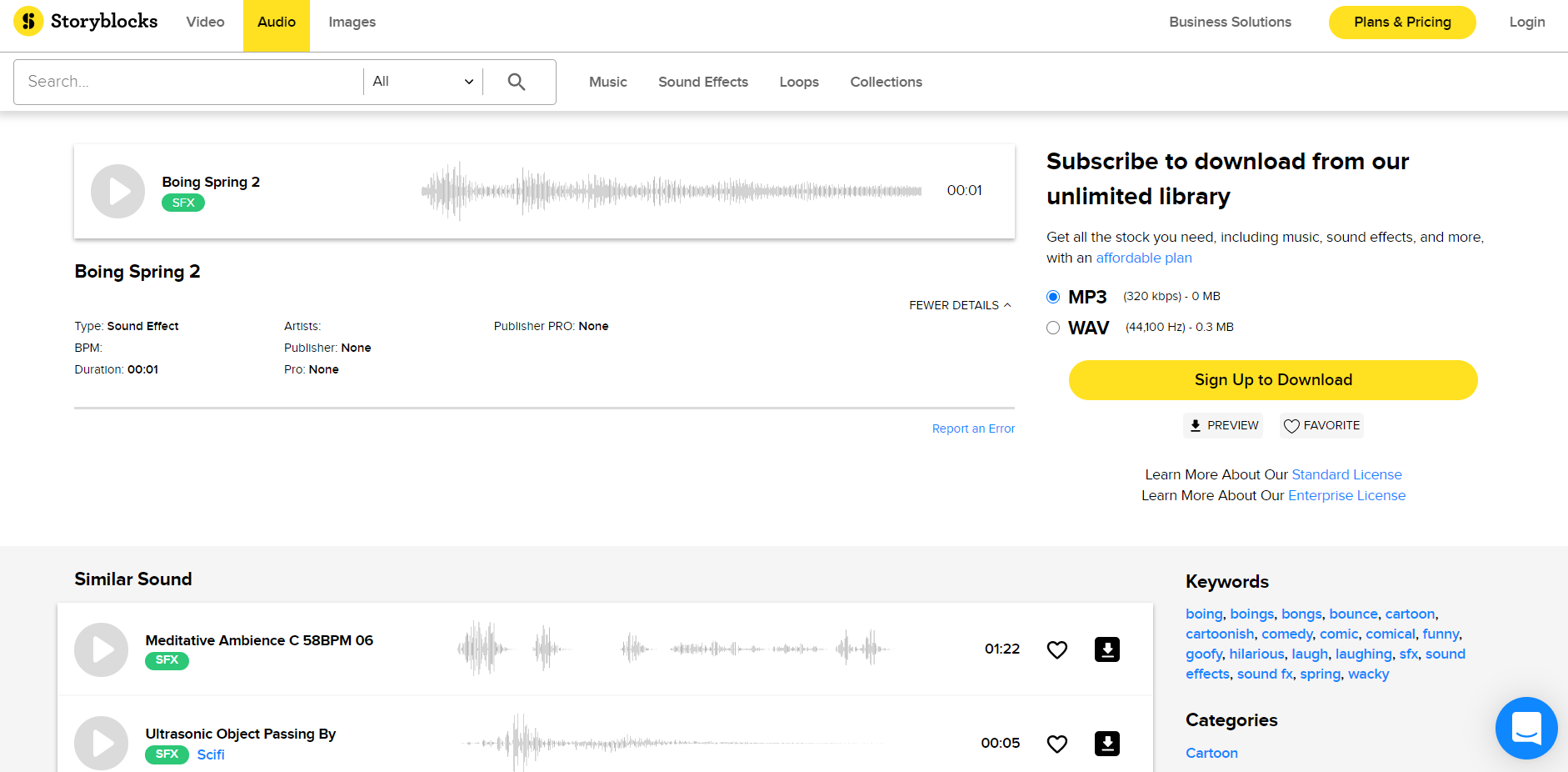Click the Scifi tag link

[x=211, y=754]
